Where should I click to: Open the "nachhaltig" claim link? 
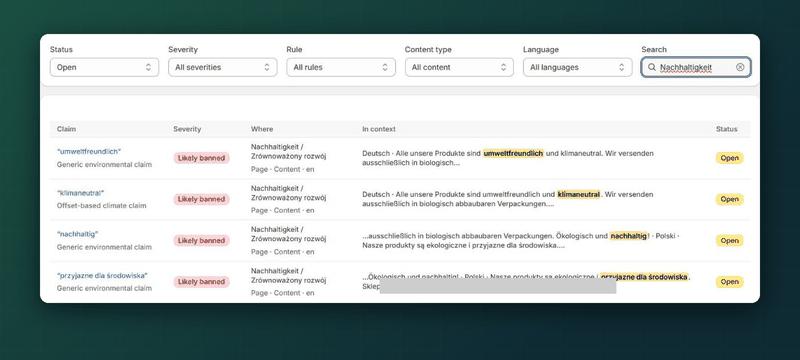pos(78,234)
